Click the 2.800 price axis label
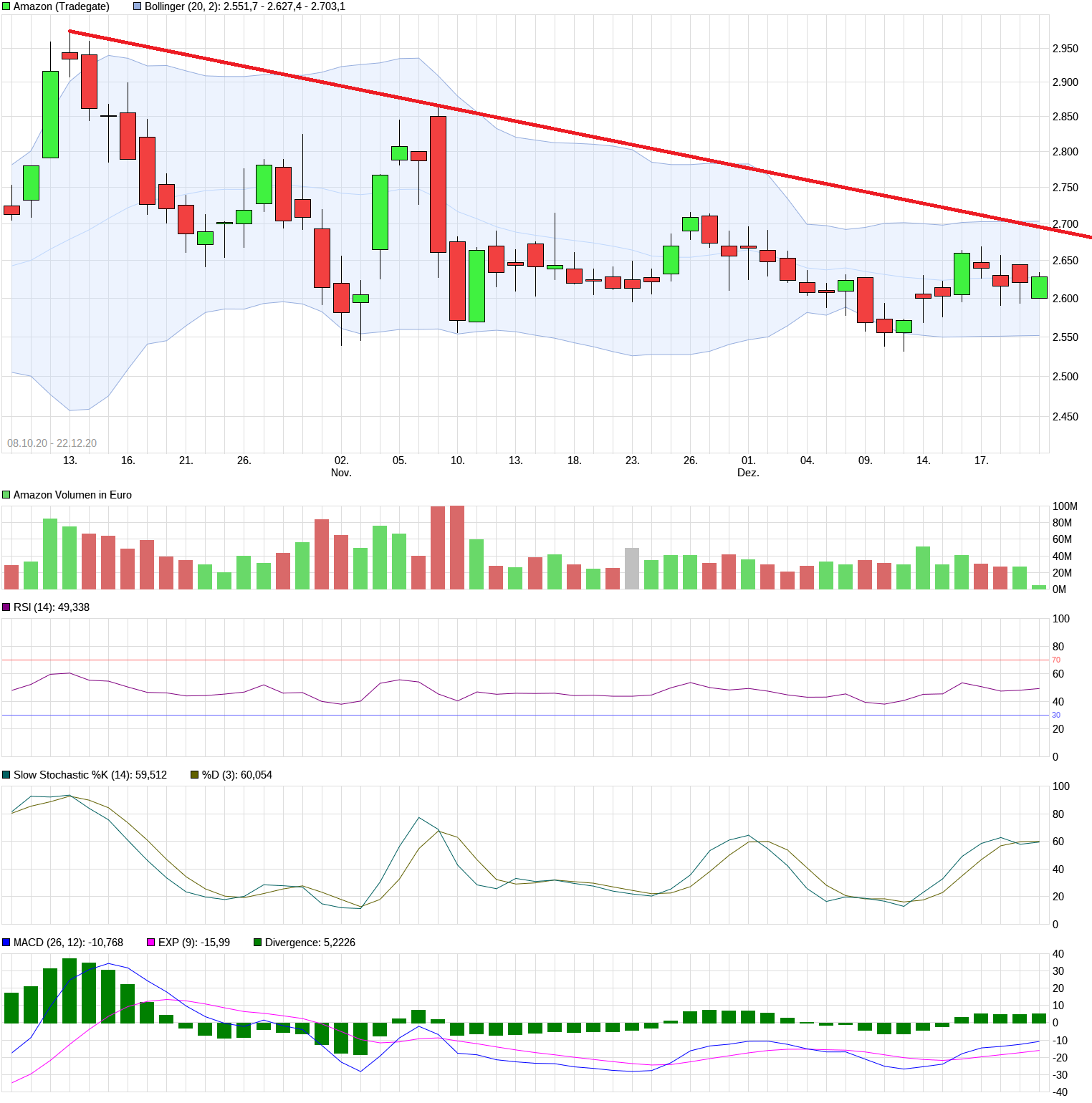 click(x=1065, y=152)
